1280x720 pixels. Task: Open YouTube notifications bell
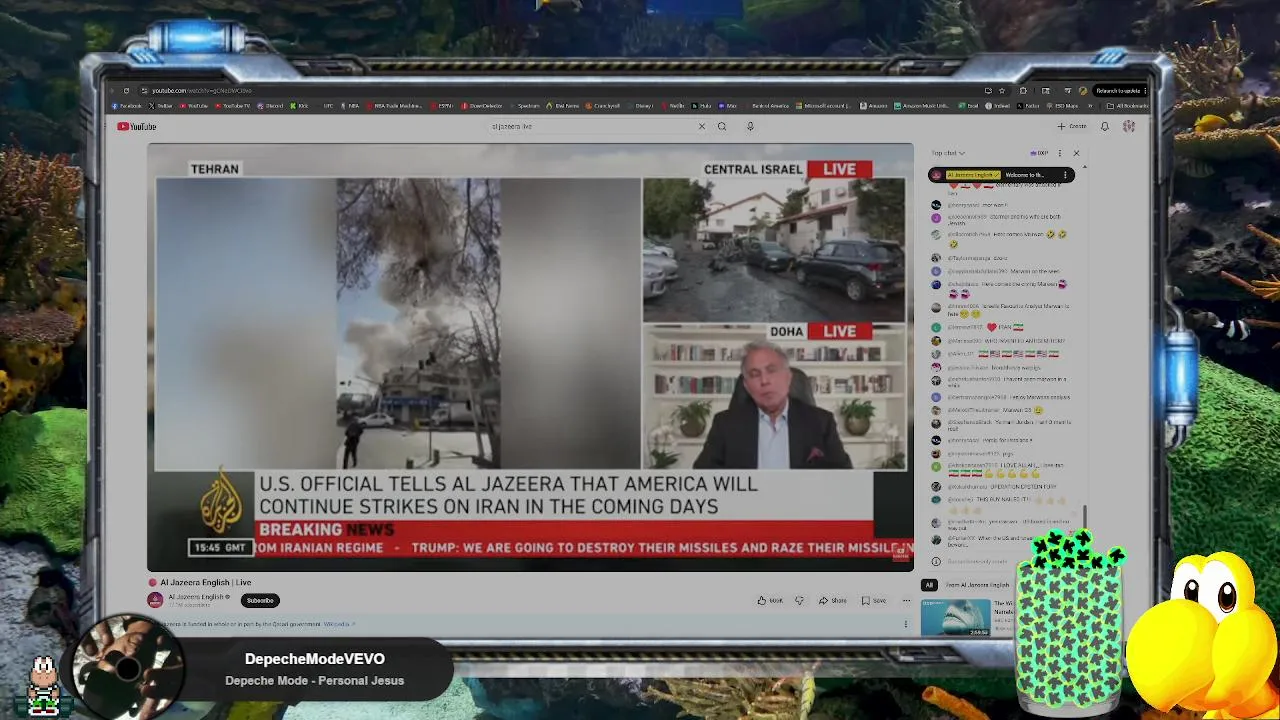point(1105,126)
